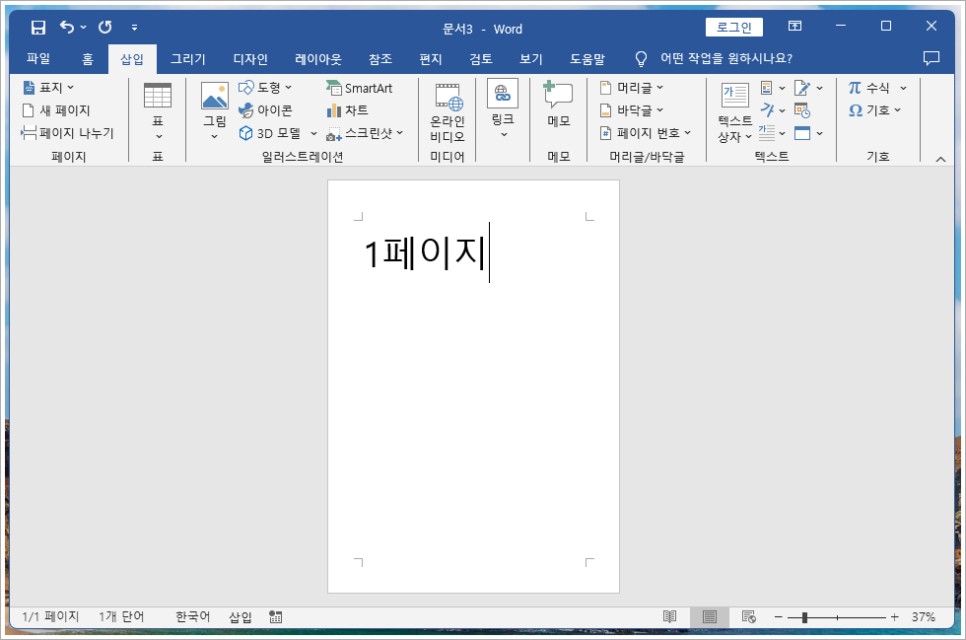Viewport: 966px width, 640px height.
Task: Insert a SmartArt graphic
Action: click(x=359, y=88)
